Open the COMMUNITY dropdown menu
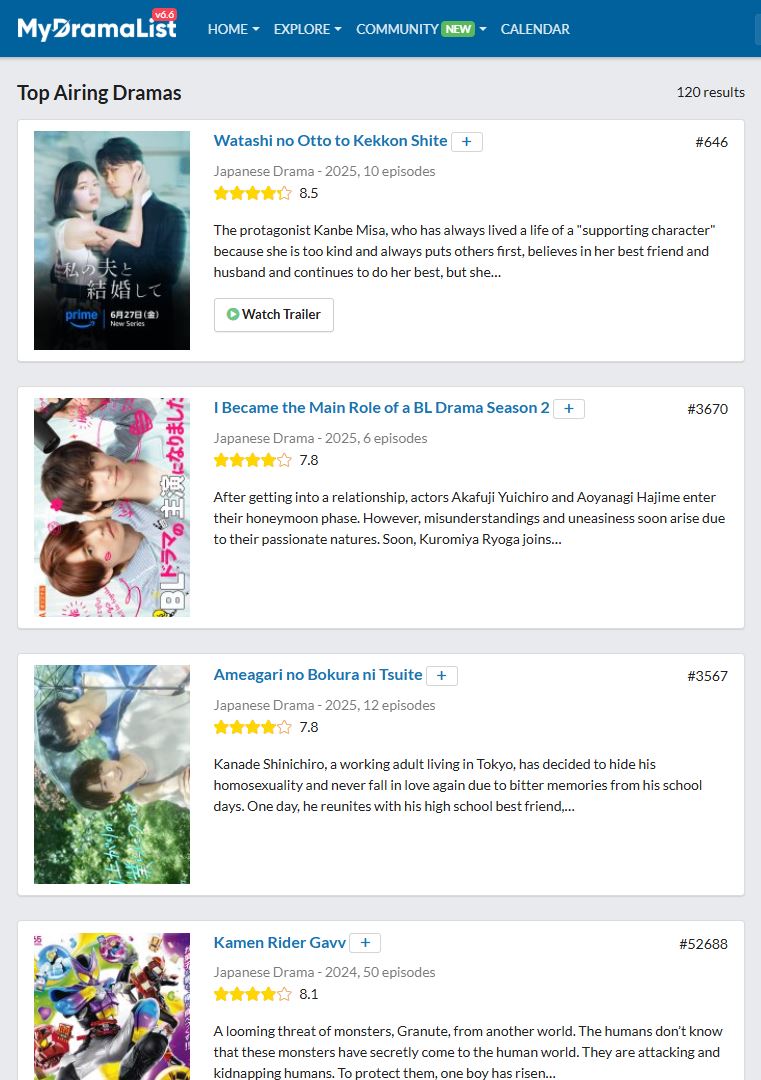 (421, 29)
